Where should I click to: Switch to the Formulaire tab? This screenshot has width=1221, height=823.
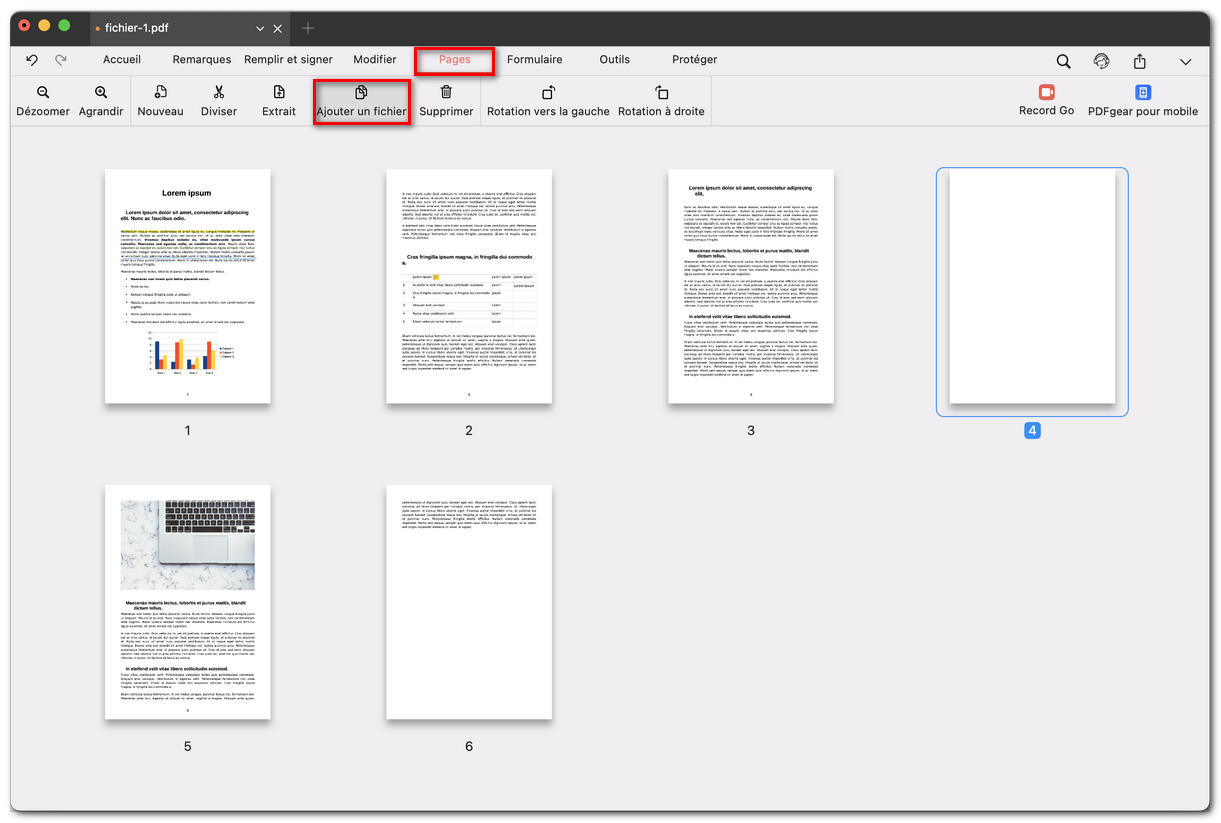[x=534, y=60]
